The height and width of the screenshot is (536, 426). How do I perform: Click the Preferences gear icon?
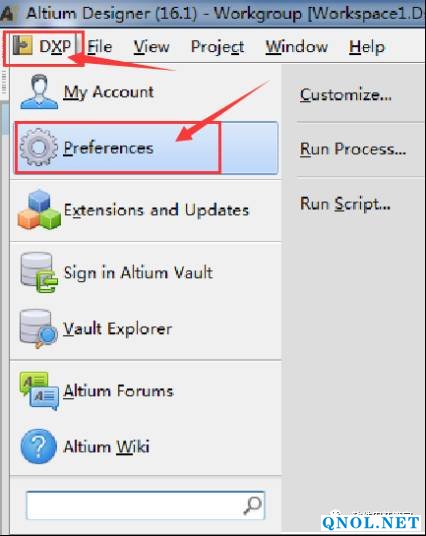click(x=39, y=147)
